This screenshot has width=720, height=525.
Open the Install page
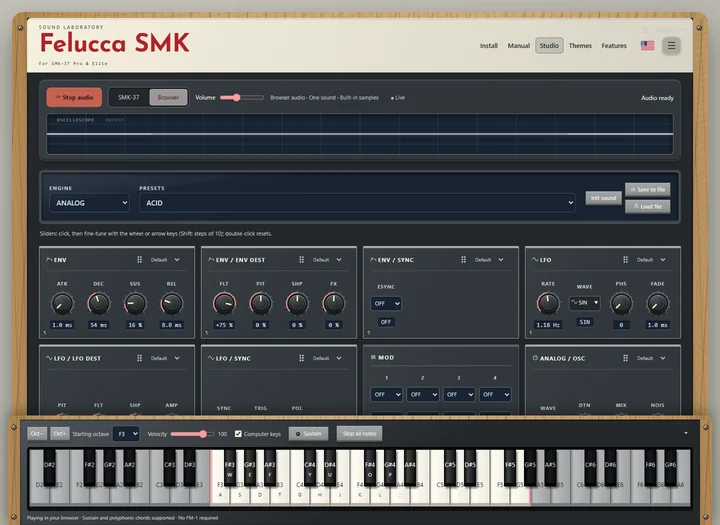(x=489, y=45)
